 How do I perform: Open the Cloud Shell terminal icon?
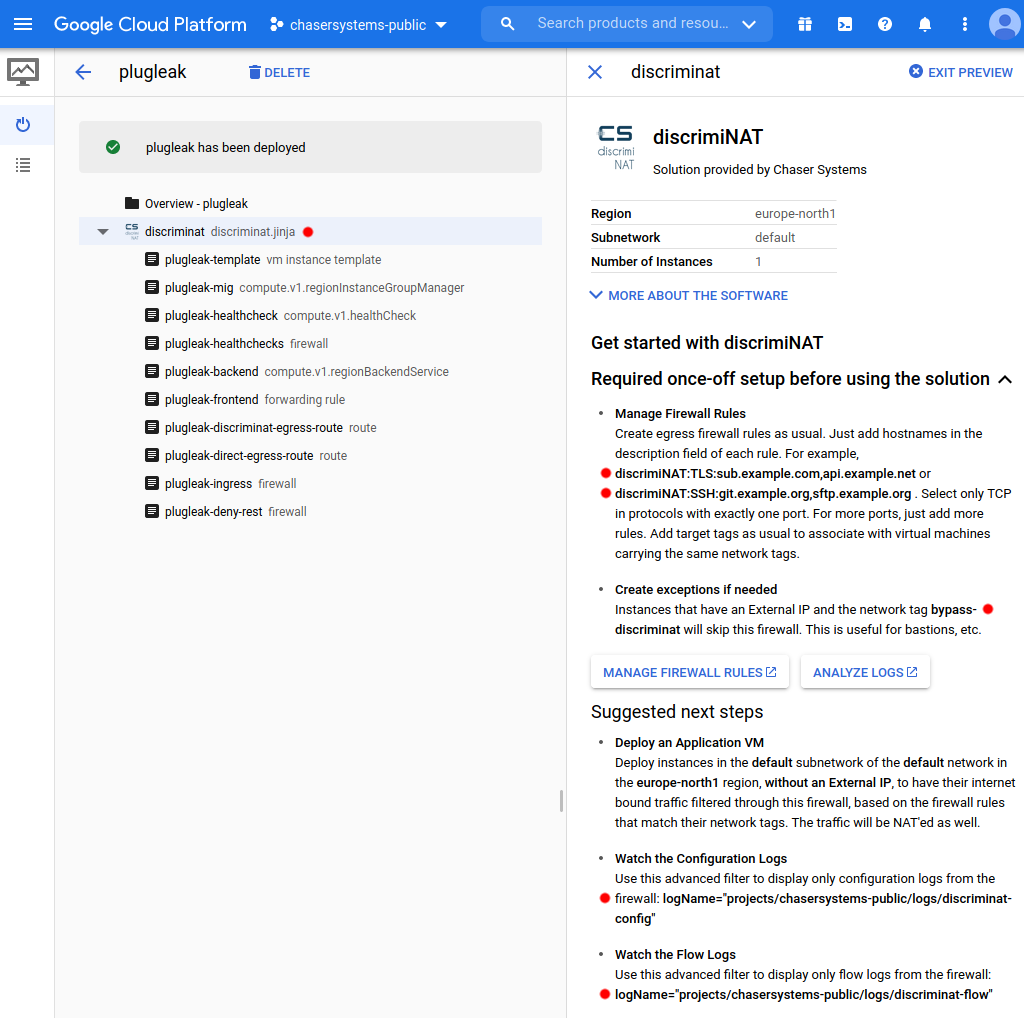pos(844,24)
